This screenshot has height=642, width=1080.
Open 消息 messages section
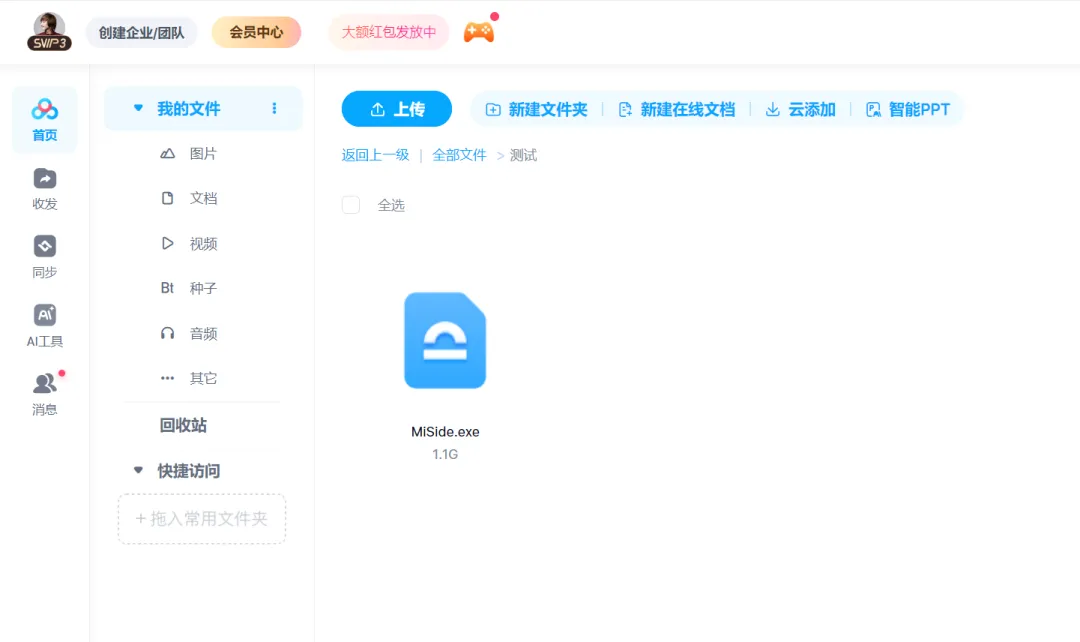click(45, 394)
